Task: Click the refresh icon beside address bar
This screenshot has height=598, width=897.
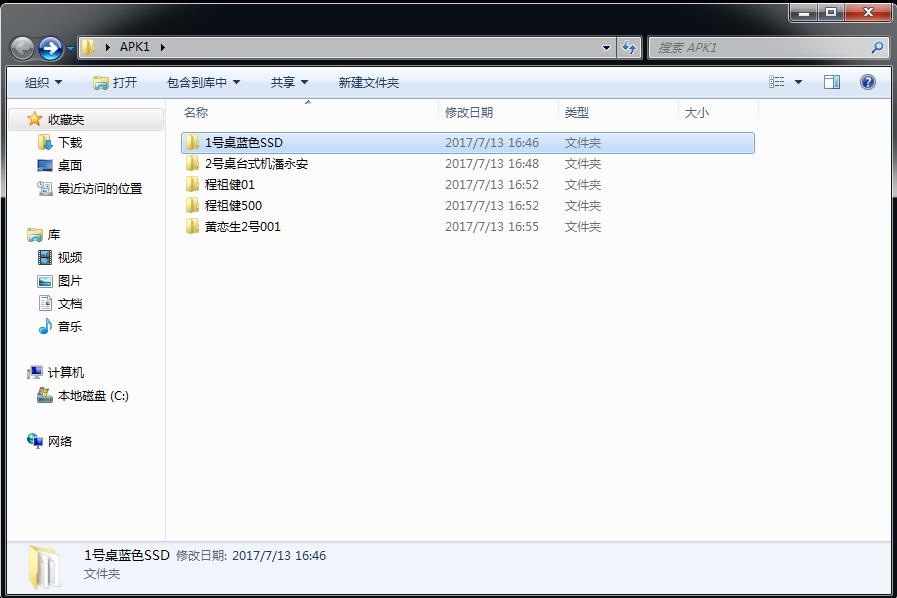Action: (x=629, y=47)
